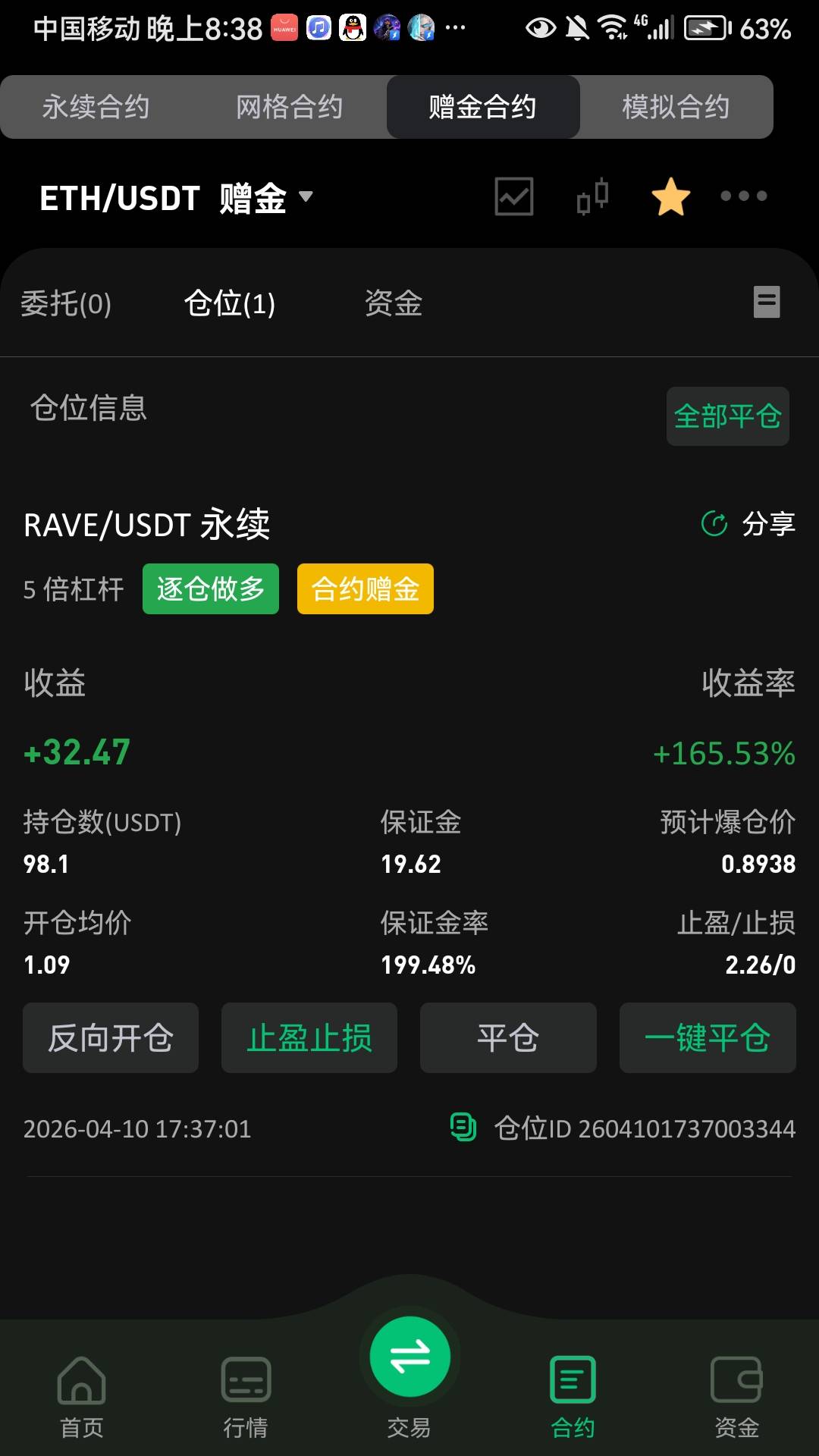Tap the music app notification icon
Image resolution: width=819 pixels, height=1456 pixels.
click(x=318, y=28)
